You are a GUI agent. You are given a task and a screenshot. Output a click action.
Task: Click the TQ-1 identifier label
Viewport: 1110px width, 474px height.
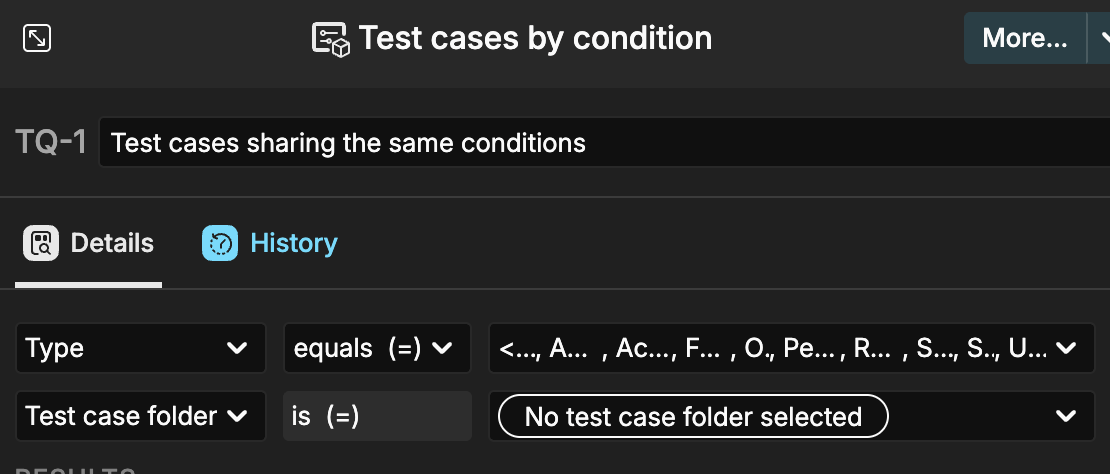pyautogui.click(x=52, y=143)
